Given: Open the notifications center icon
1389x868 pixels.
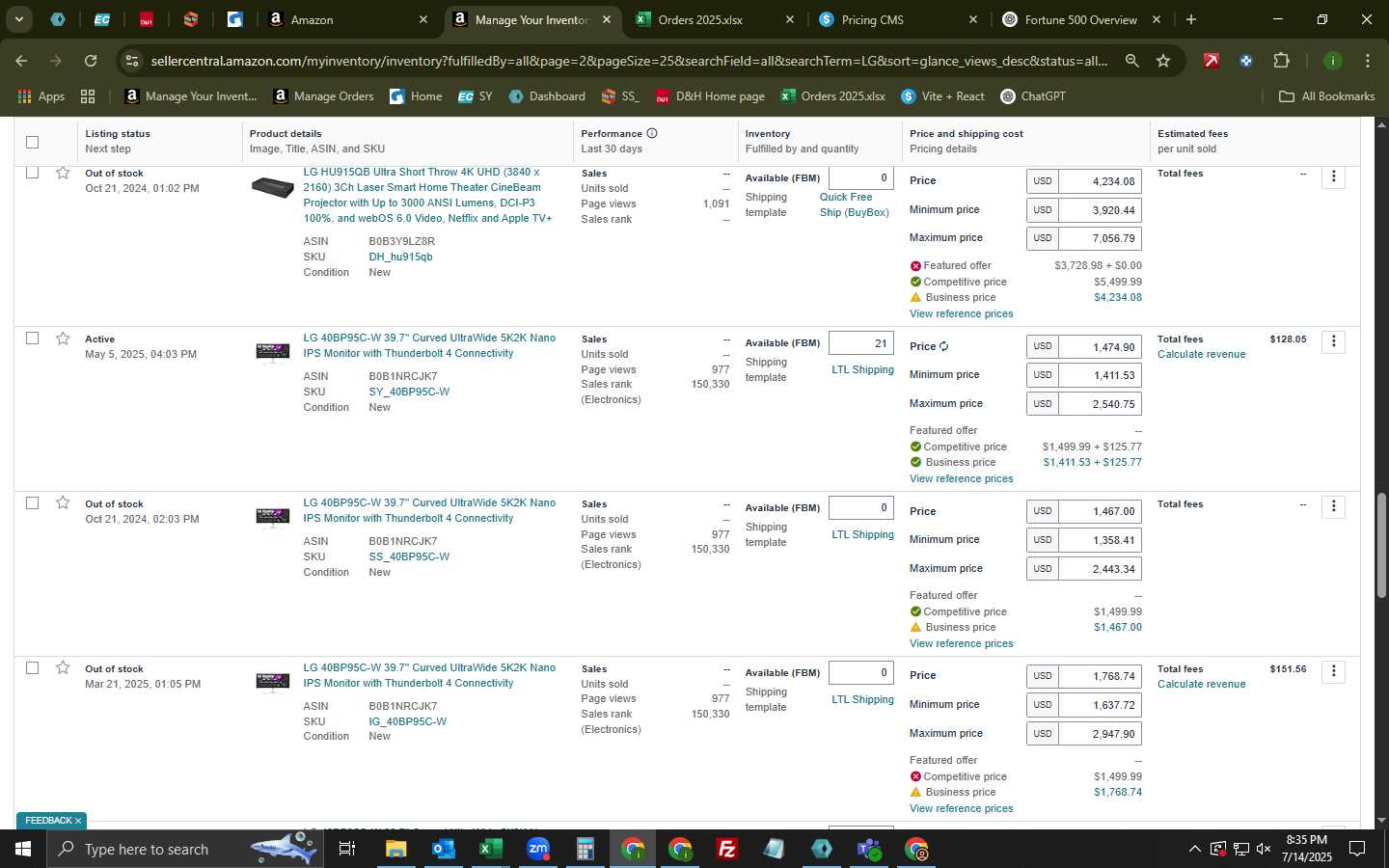Looking at the screenshot, I should (1357, 849).
